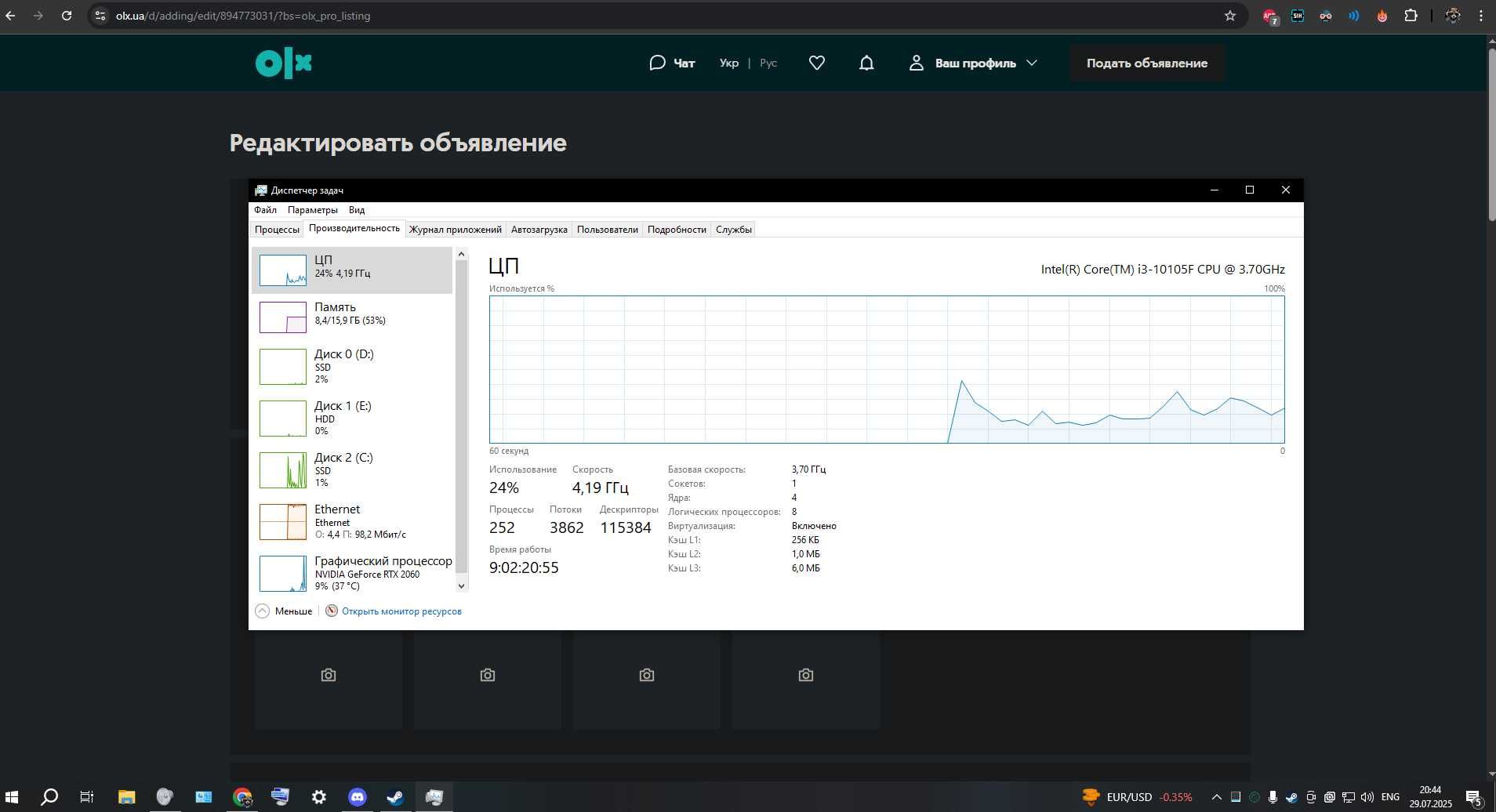The height and width of the screenshot is (812, 1496).
Task: Go back using the browser back arrow
Action: [x=10, y=16]
